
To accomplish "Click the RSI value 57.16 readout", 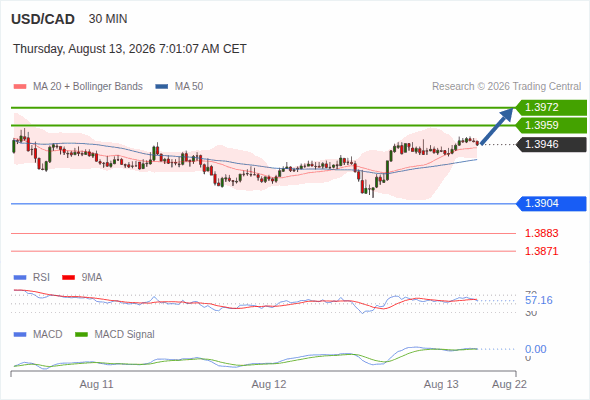I will click(x=539, y=300).
